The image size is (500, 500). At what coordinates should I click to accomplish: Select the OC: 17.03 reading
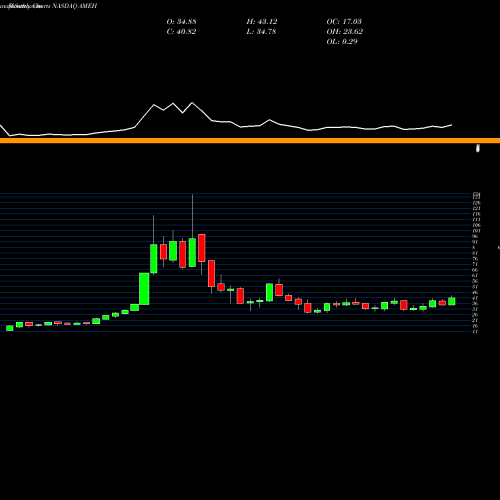344,22
